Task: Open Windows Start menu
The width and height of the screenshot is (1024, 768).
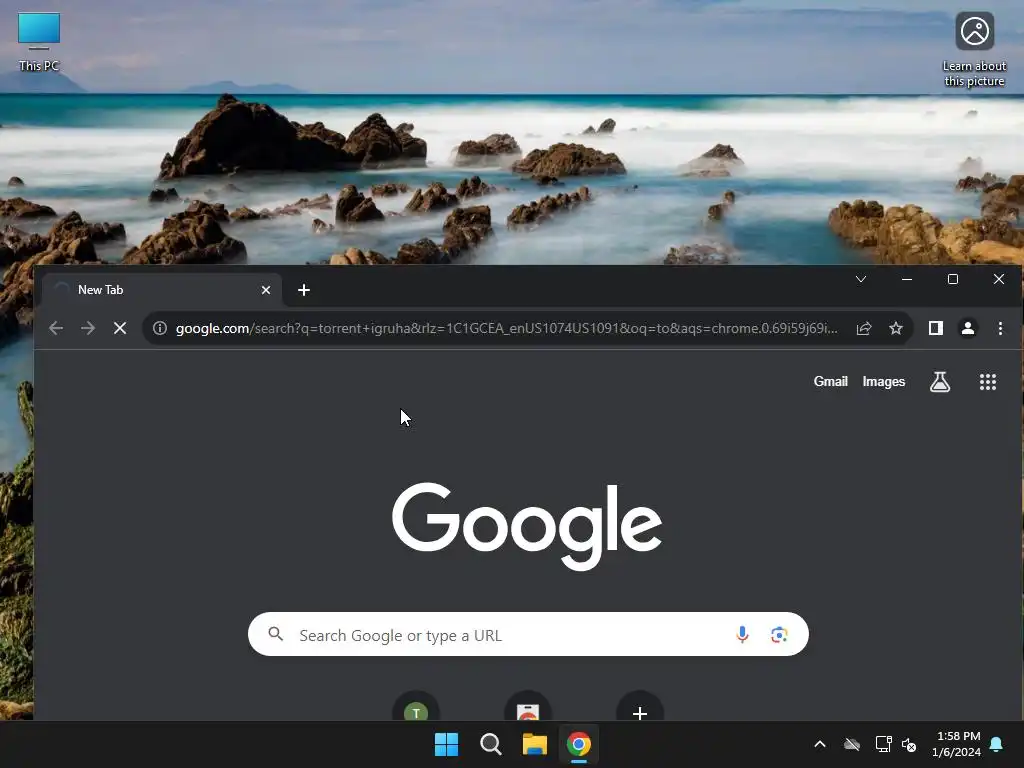Action: [x=447, y=744]
